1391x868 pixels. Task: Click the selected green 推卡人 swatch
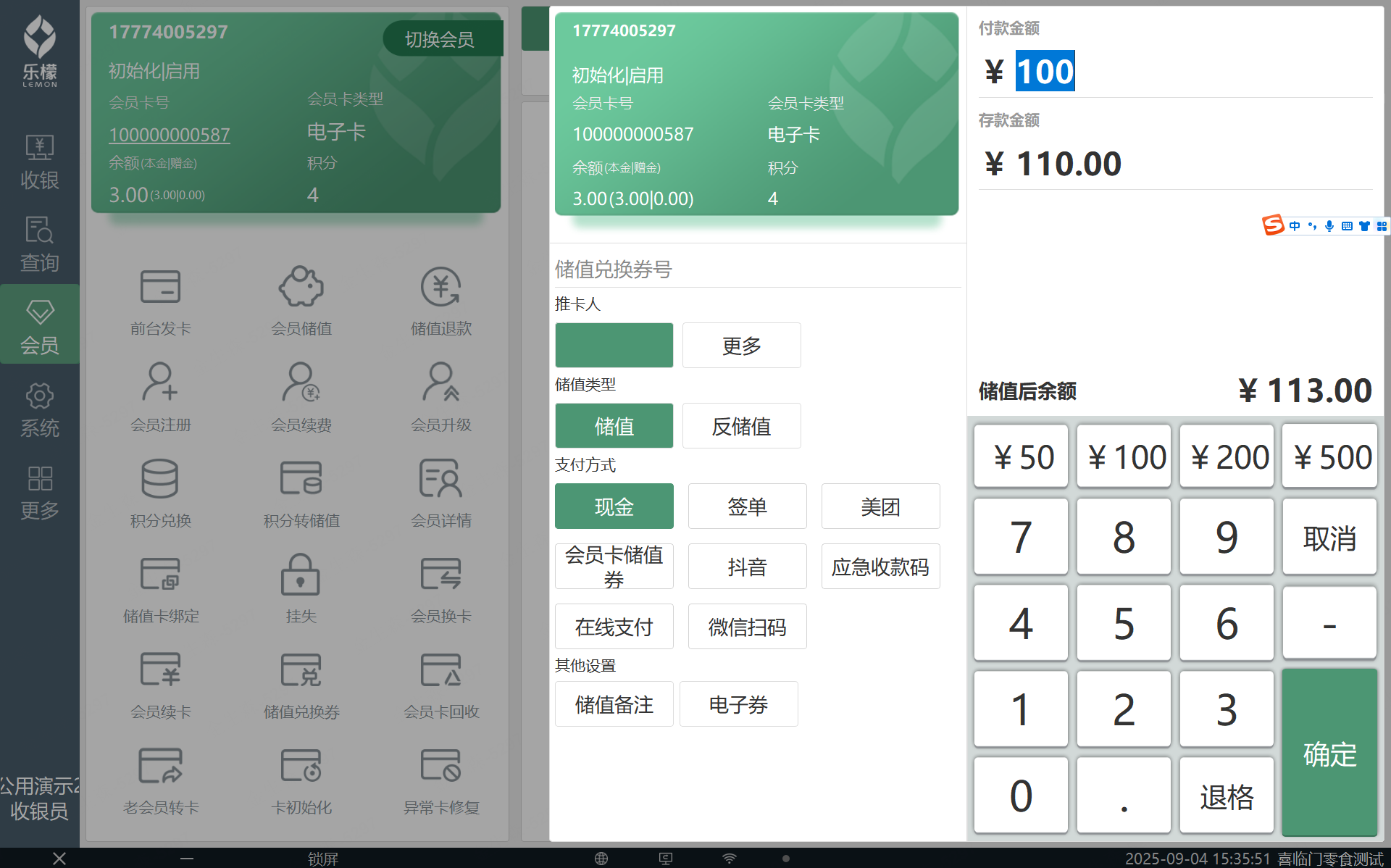(x=614, y=346)
